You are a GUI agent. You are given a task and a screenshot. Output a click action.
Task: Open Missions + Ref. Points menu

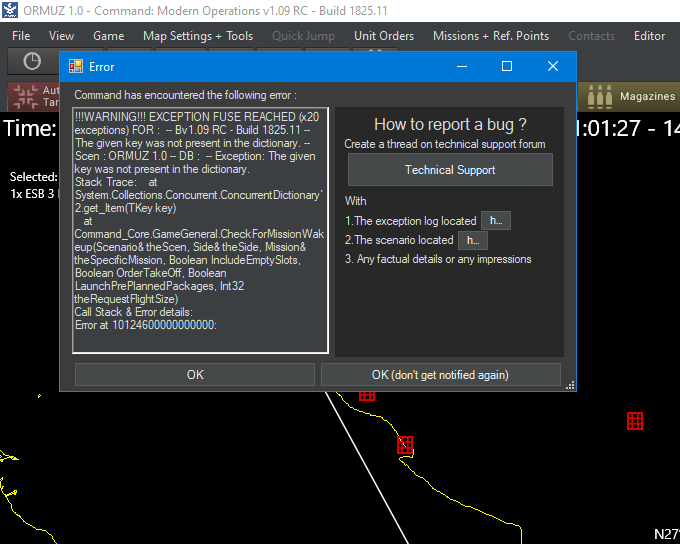point(491,36)
